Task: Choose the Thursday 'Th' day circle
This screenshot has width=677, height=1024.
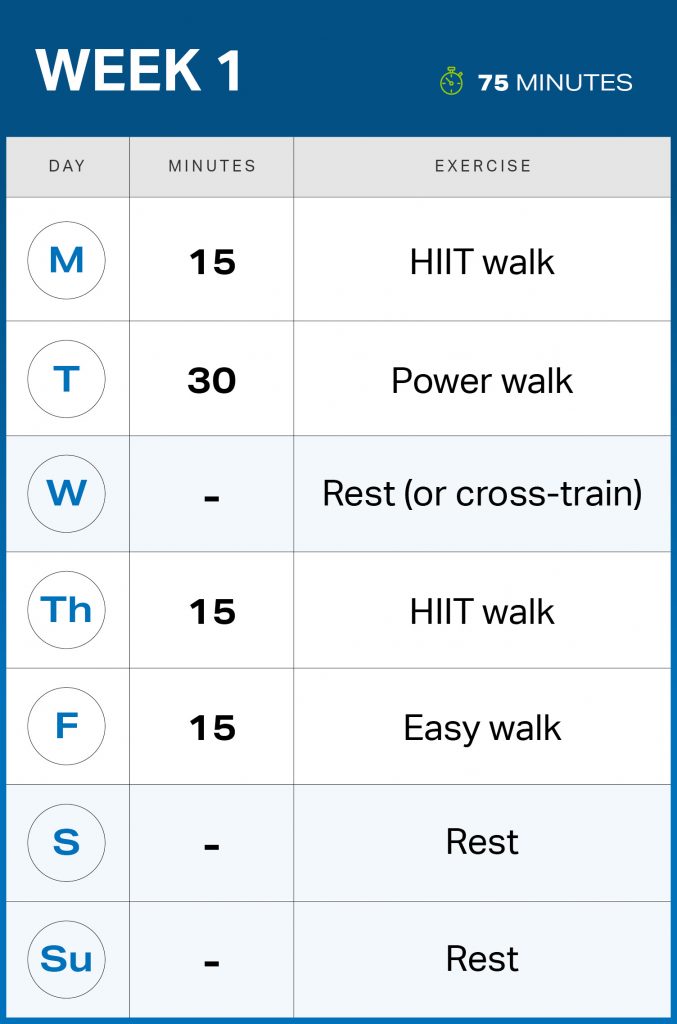Action: pos(66,610)
